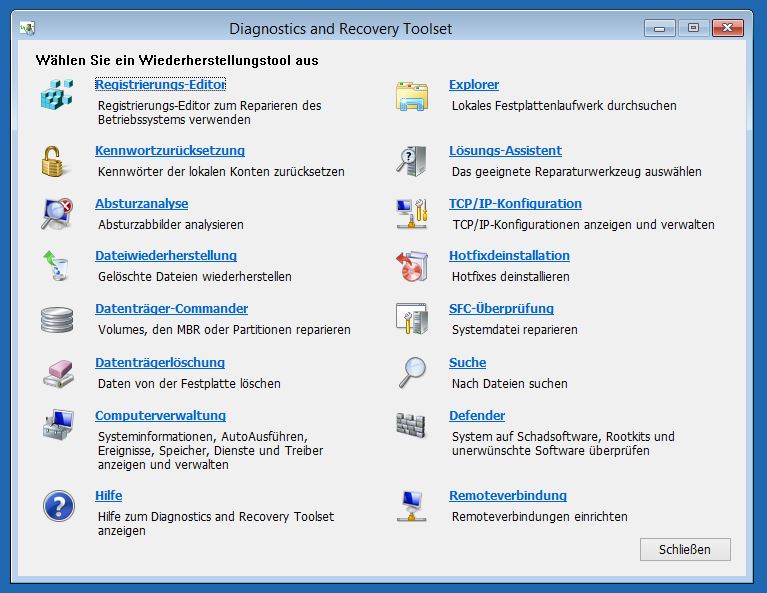Click the SFC-Überprüfung window icon

pos(412,319)
